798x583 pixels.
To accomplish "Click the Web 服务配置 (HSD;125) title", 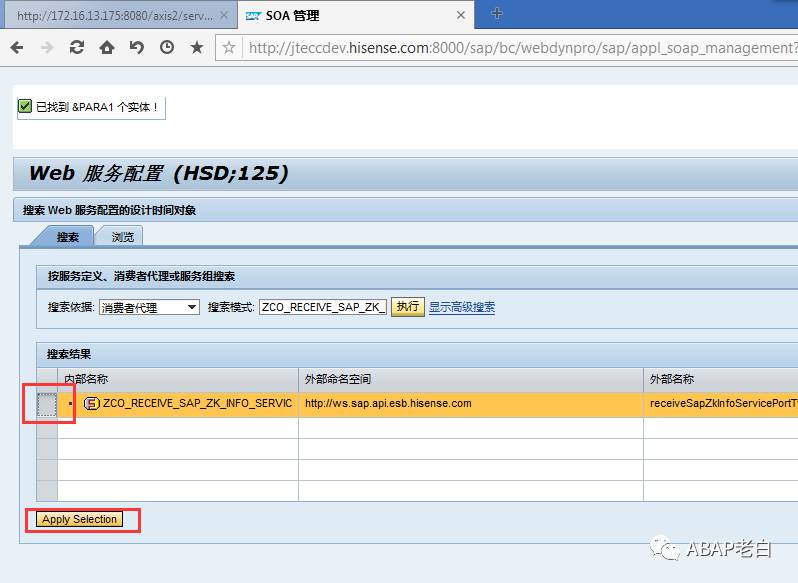I will [x=158, y=173].
